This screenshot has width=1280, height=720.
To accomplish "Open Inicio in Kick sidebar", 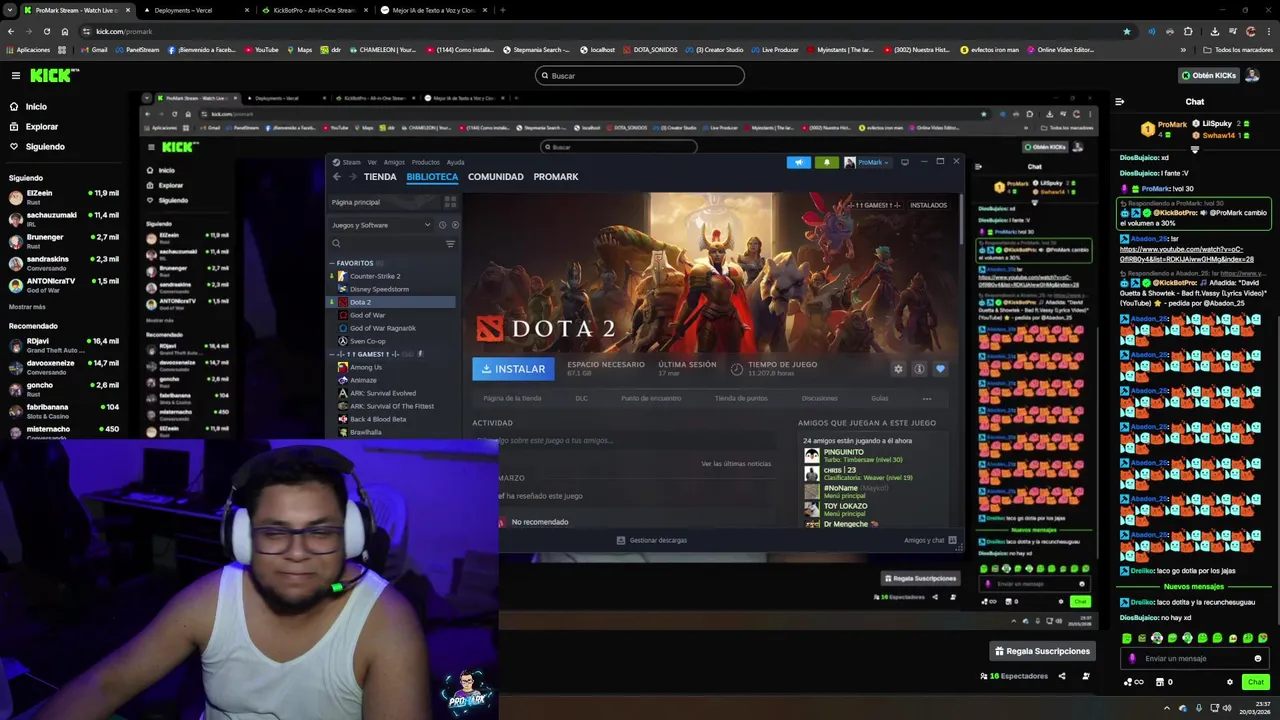I will click(36, 107).
